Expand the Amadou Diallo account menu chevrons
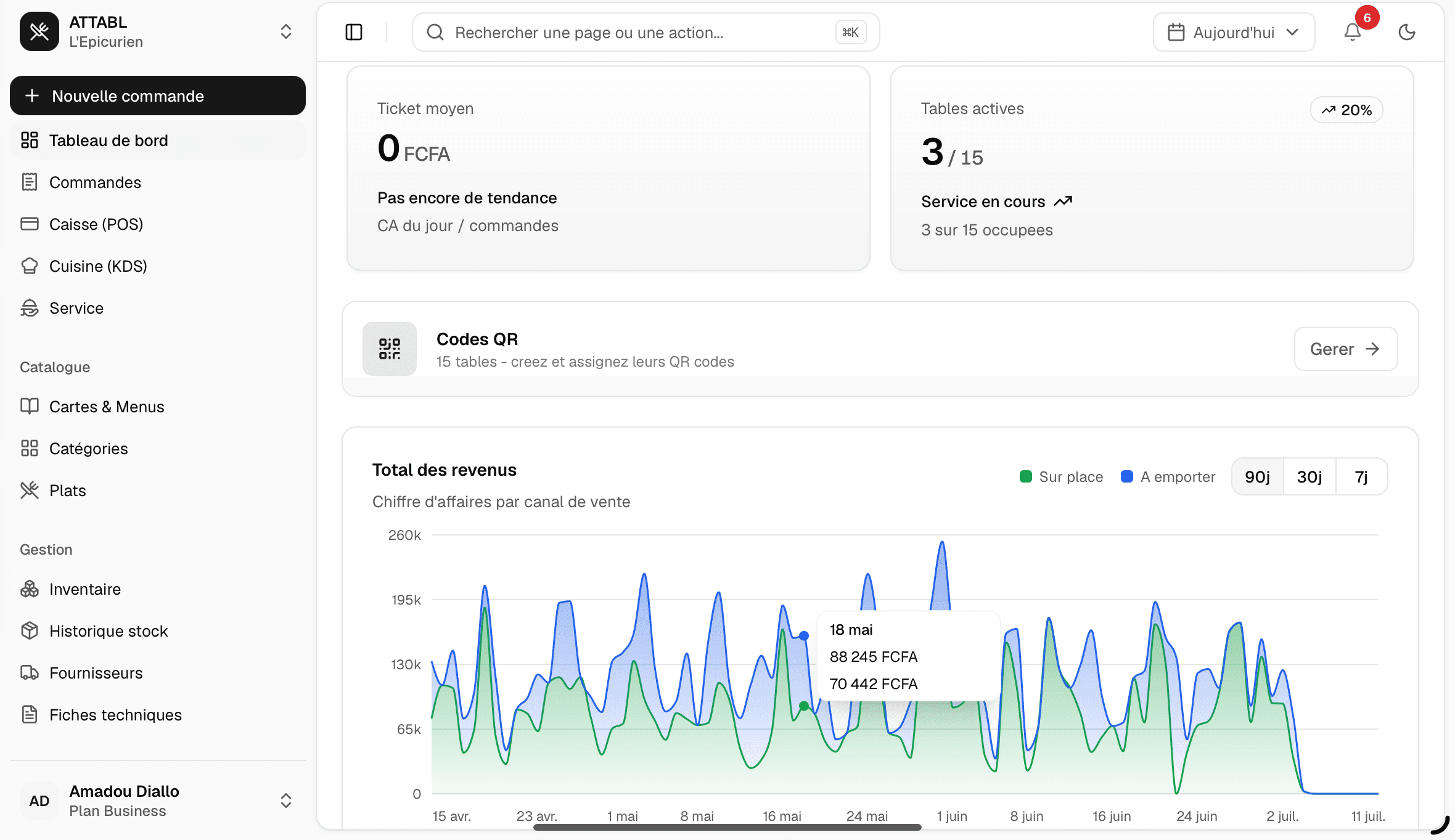1455x840 pixels. [286, 801]
